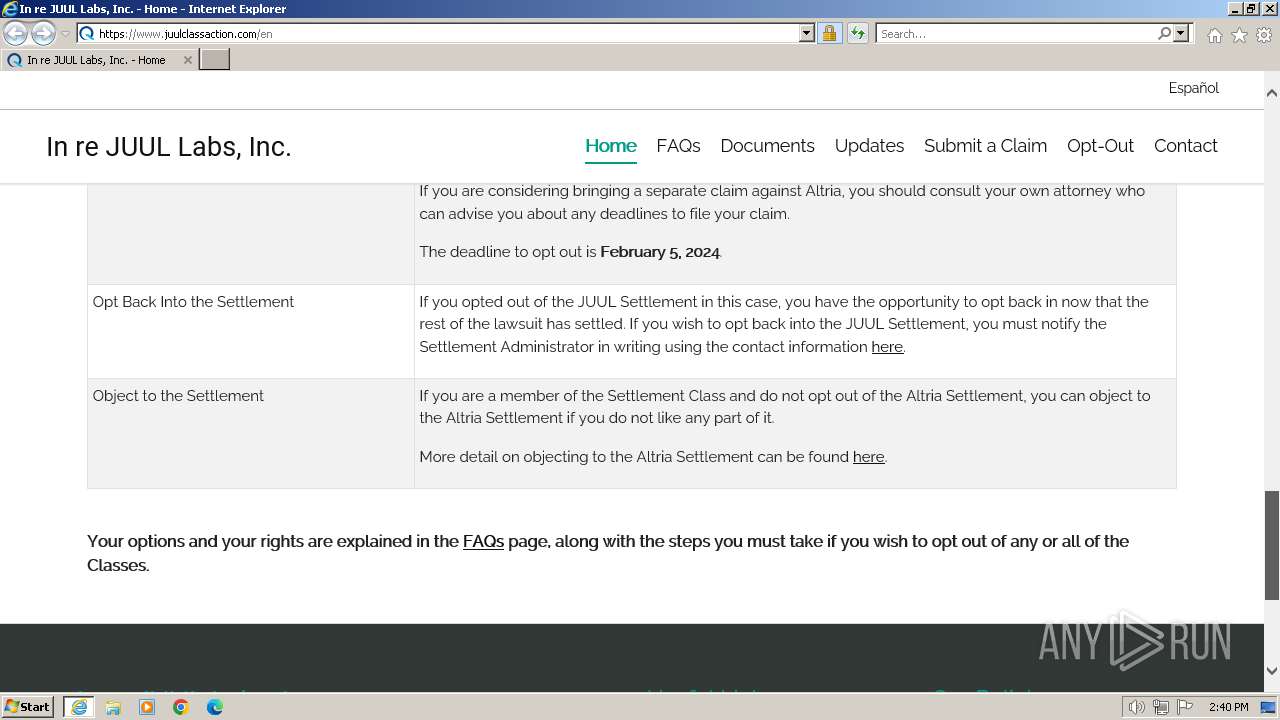Click 'here' link for contact information
The image size is (1280, 720).
(x=887, y=347)
